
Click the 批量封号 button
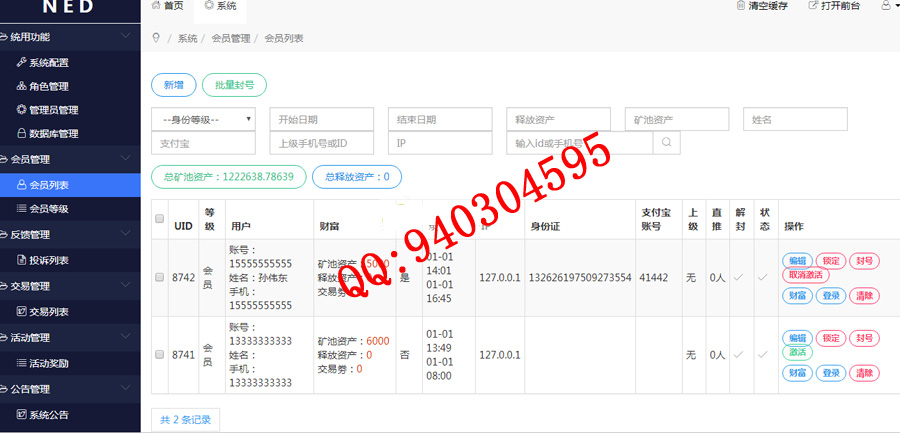[234, 86]
